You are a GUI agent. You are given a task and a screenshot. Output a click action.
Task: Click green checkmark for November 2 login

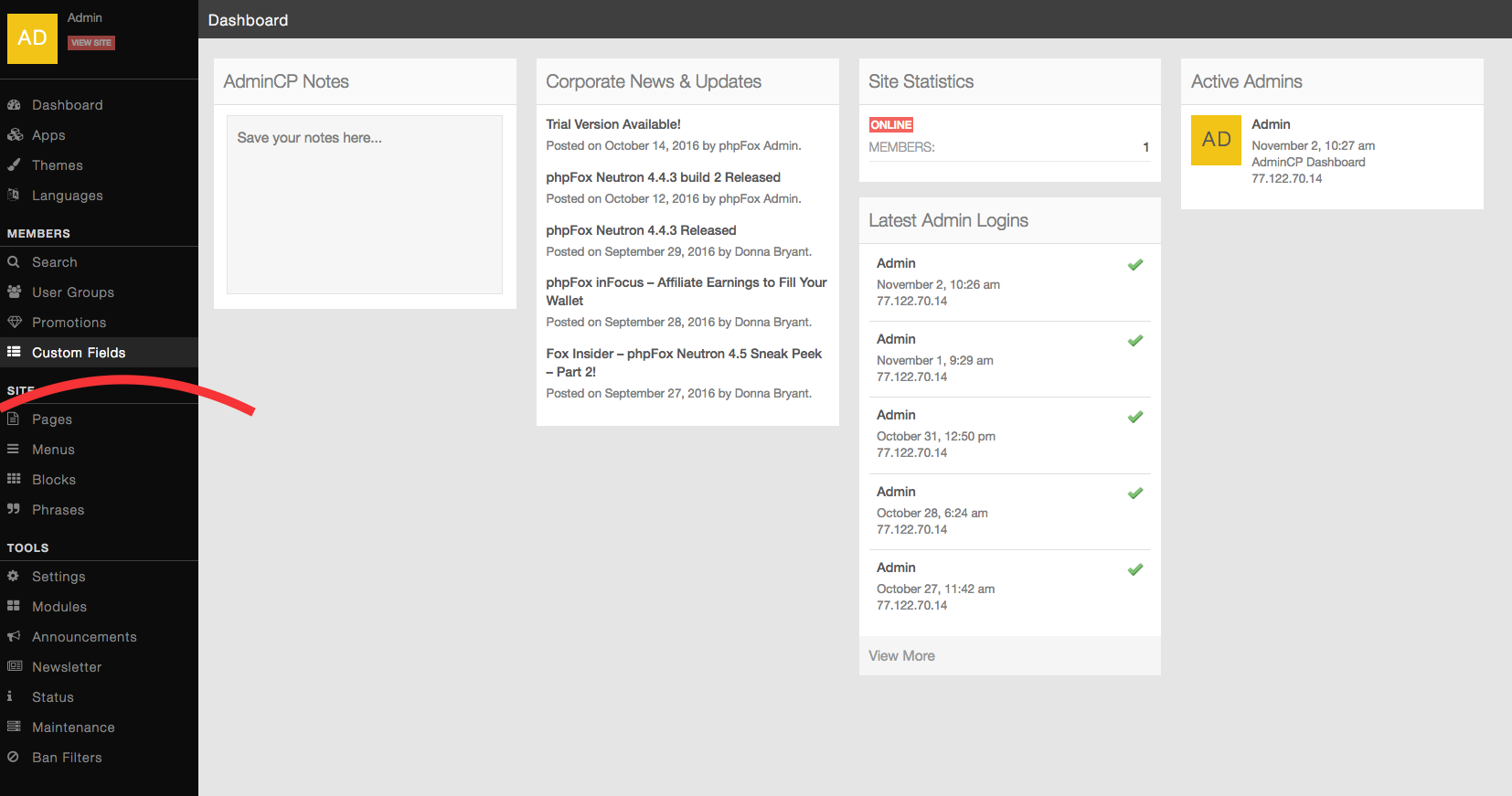pos(1135,265)
